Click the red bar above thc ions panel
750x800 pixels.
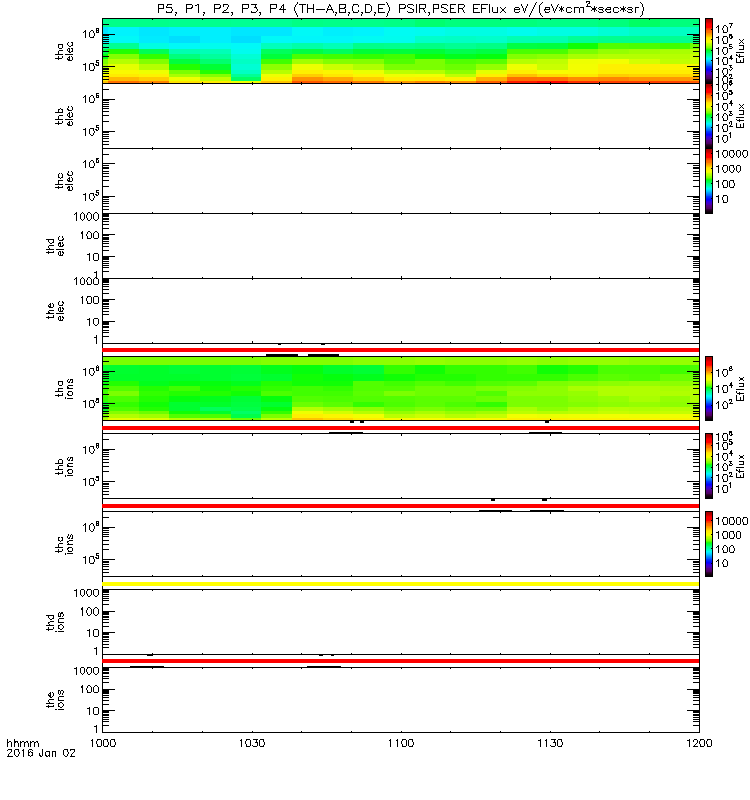pos(401,506)
